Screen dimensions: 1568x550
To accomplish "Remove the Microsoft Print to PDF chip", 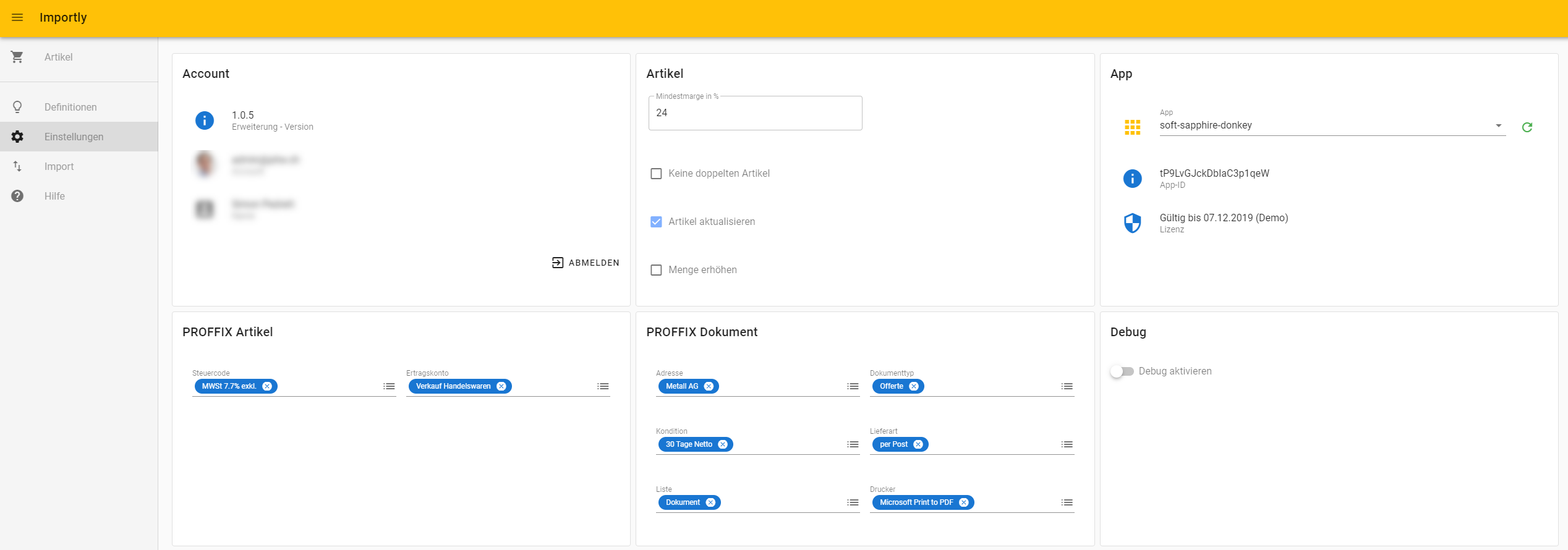I will (963, 502).
